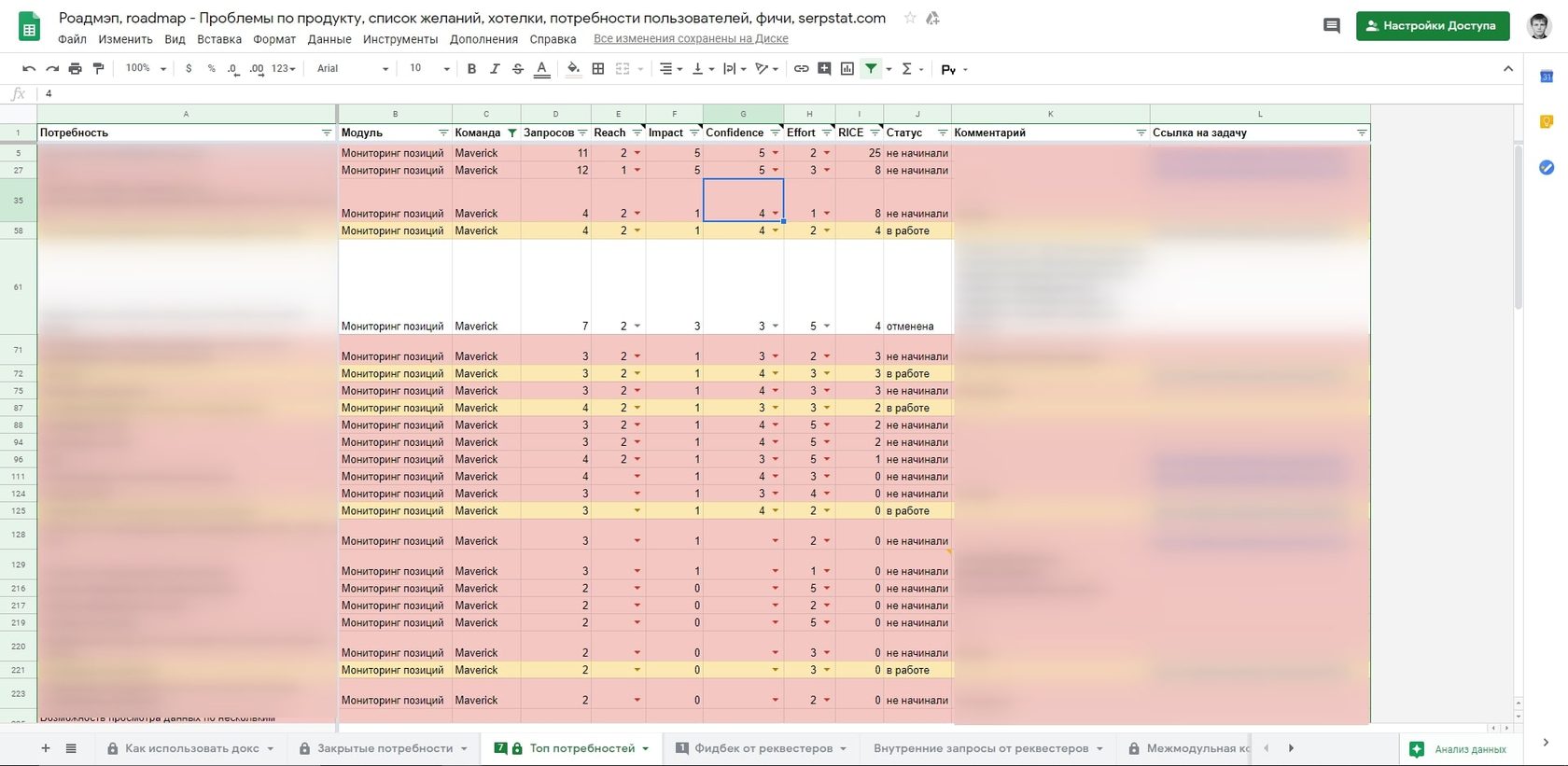Open filter for Потребность column
Viewport: 1568px width, 766px height.
327,133
